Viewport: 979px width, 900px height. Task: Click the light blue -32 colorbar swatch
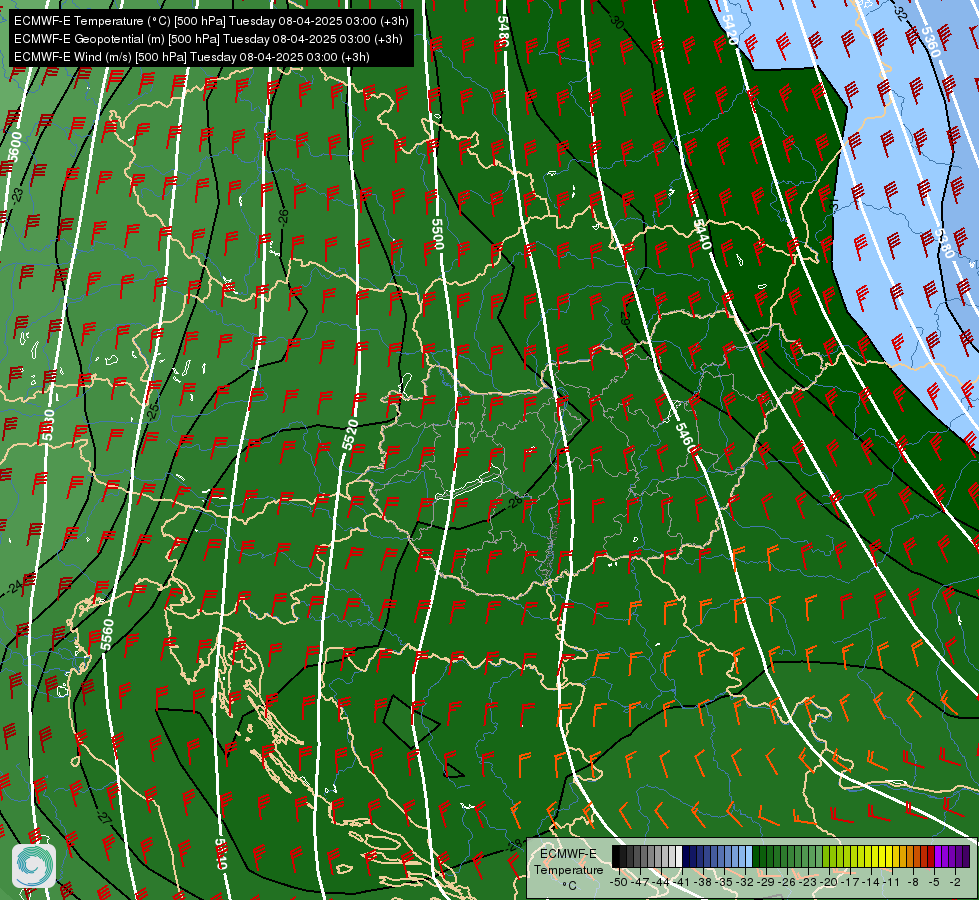pos(749,856)
